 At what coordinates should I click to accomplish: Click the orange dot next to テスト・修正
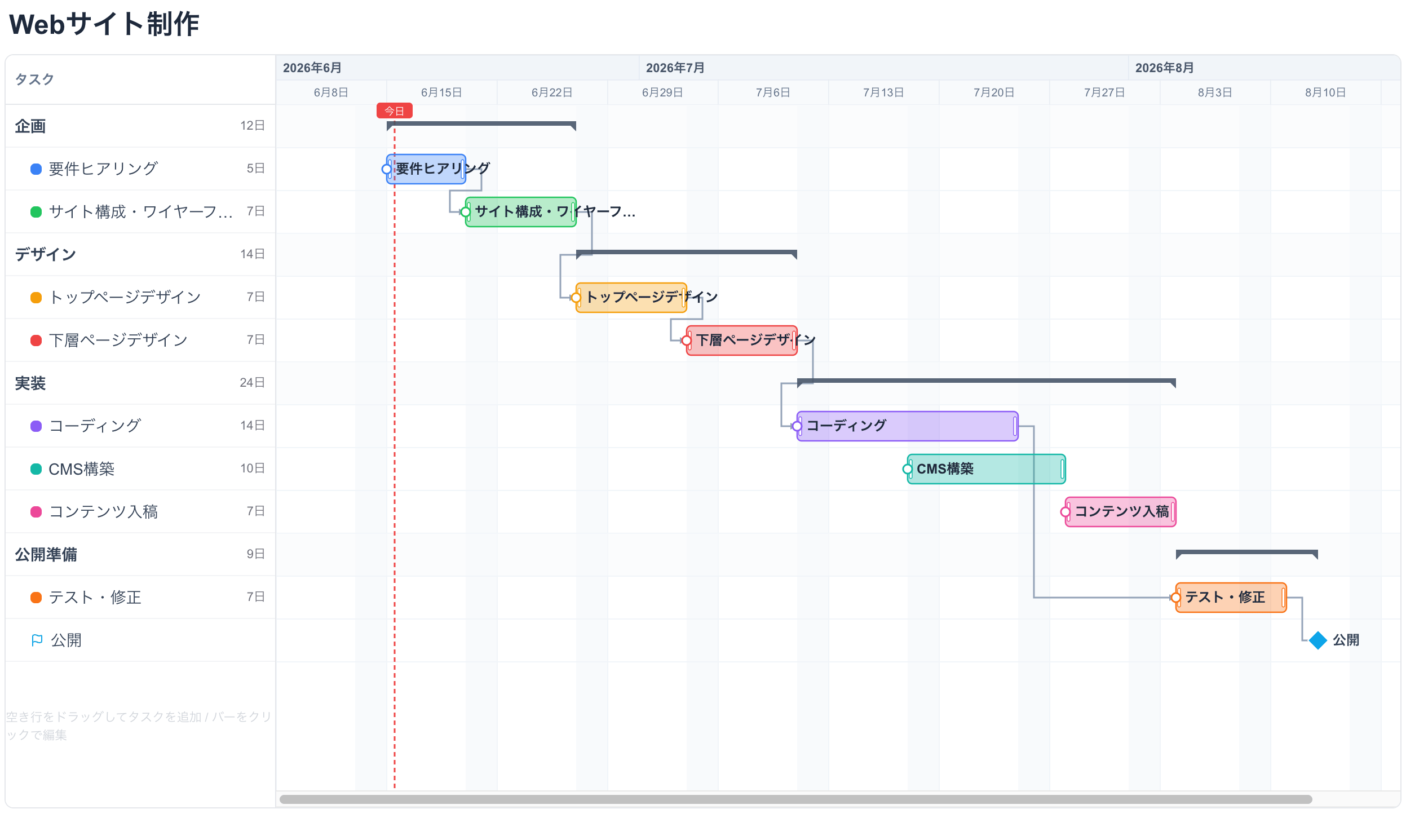pos(36,597)
